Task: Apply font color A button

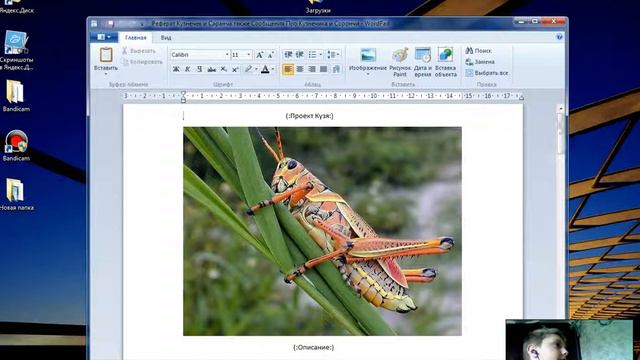Action: coord(265,69)
